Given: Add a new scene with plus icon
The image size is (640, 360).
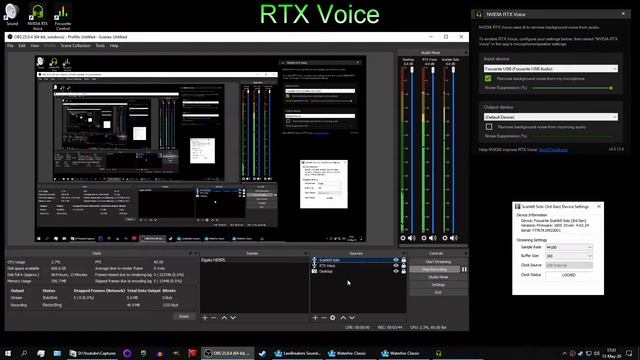Looking at the screenshot, I should pos(205,318).
